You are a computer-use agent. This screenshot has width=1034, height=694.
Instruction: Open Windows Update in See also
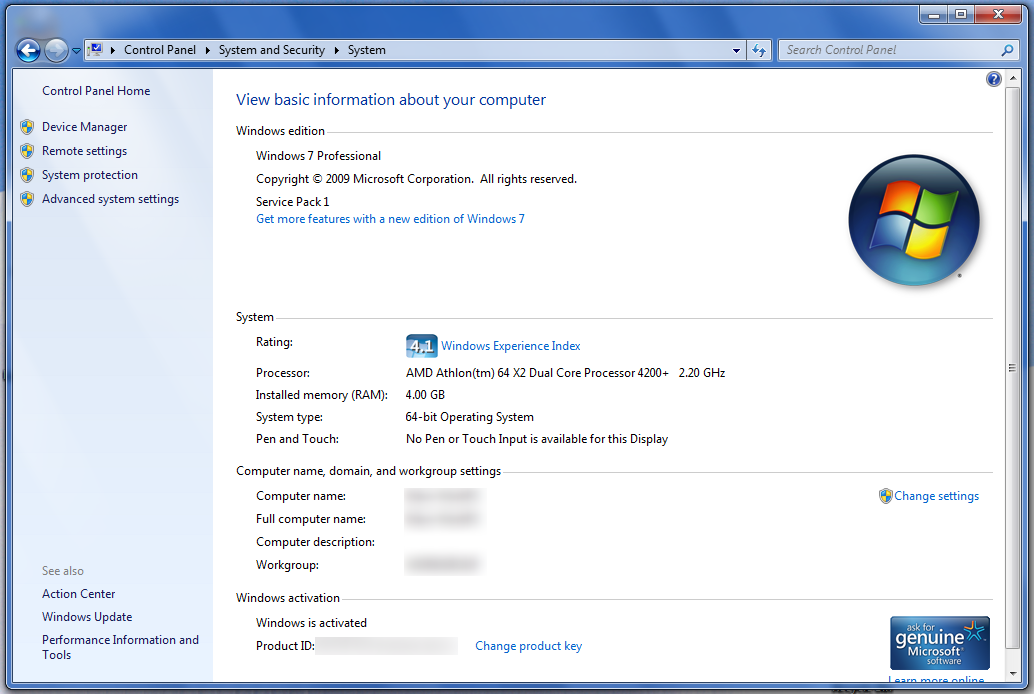87,617
